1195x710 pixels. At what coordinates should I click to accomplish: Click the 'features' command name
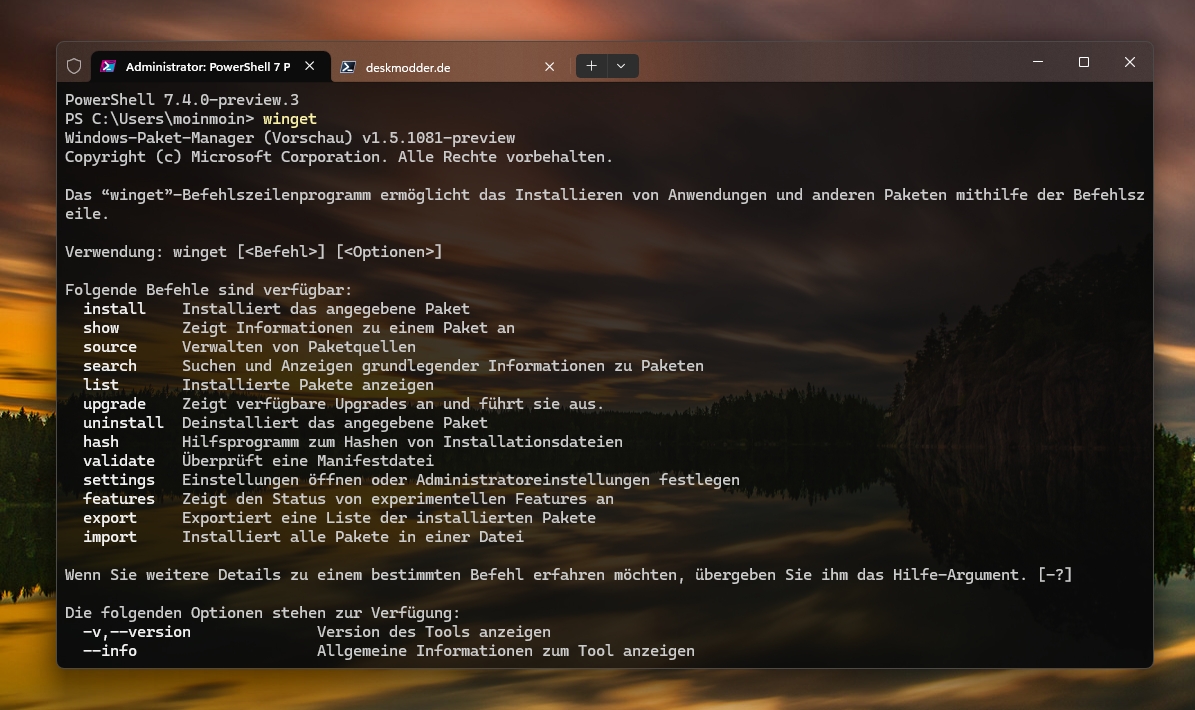pos(119,499)
